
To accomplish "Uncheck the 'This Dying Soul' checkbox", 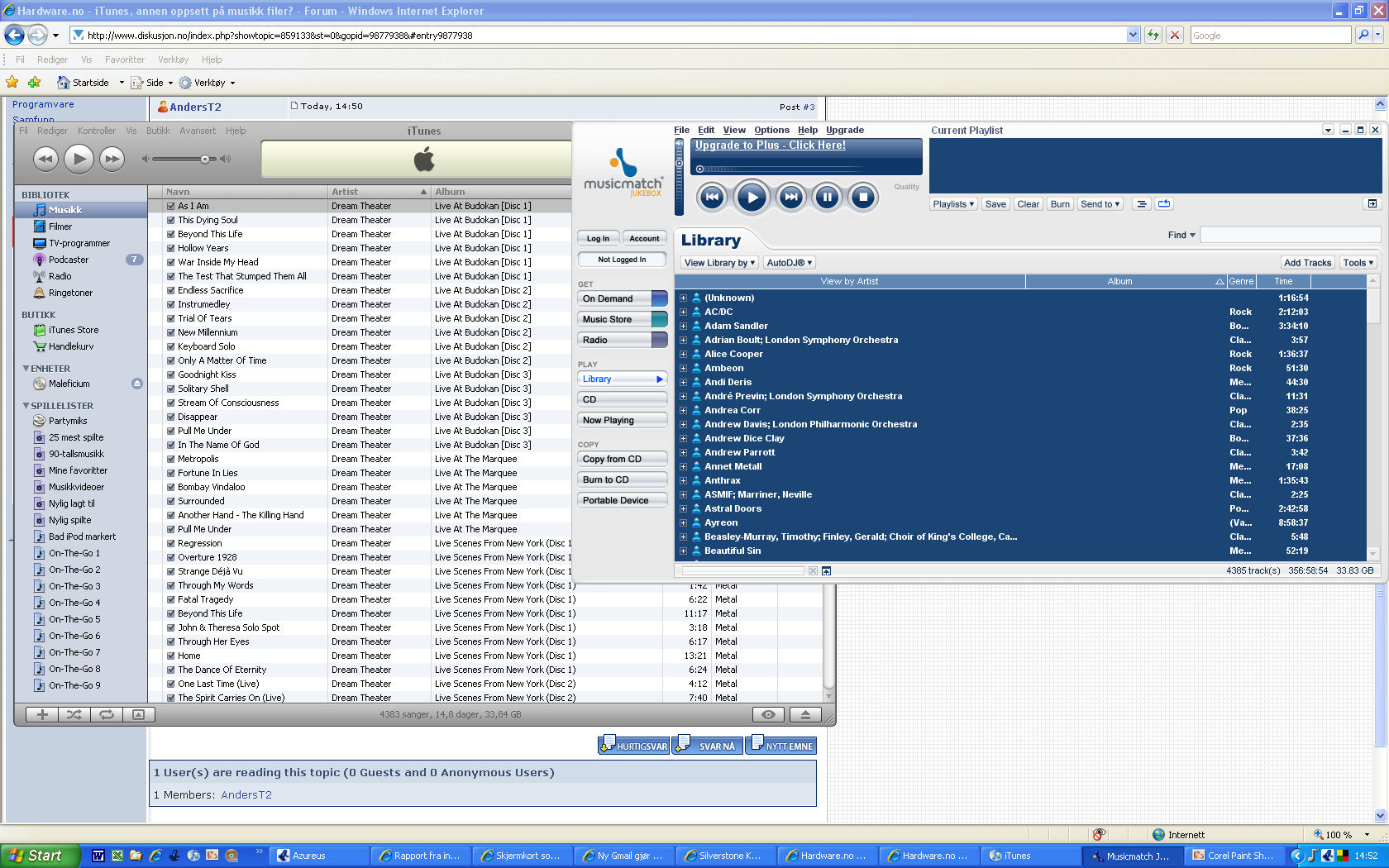I will [171, 221].
